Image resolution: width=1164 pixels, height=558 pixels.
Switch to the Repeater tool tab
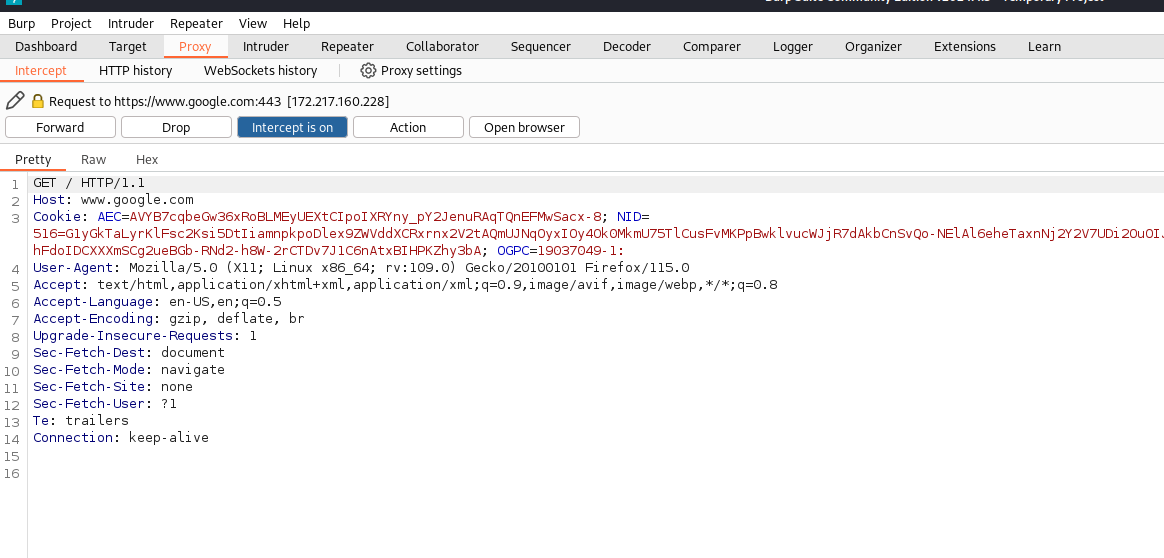coord(347,47)
